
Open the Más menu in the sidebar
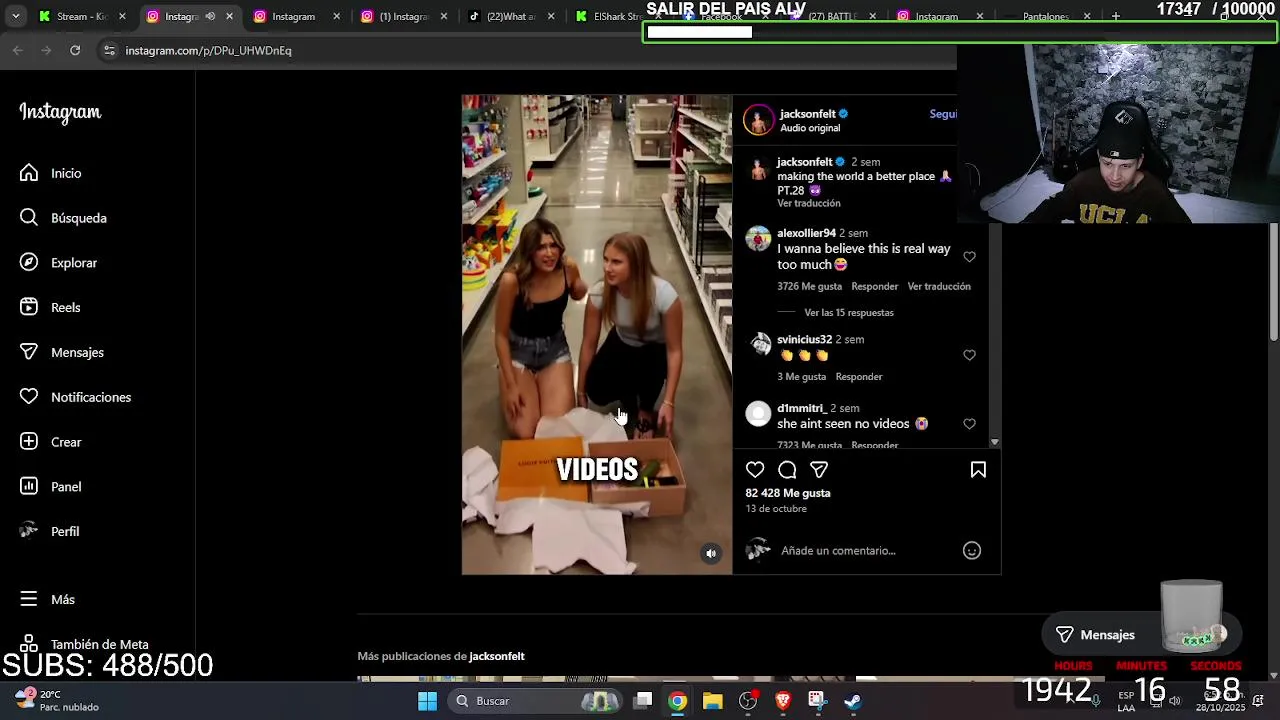point(47,599)
